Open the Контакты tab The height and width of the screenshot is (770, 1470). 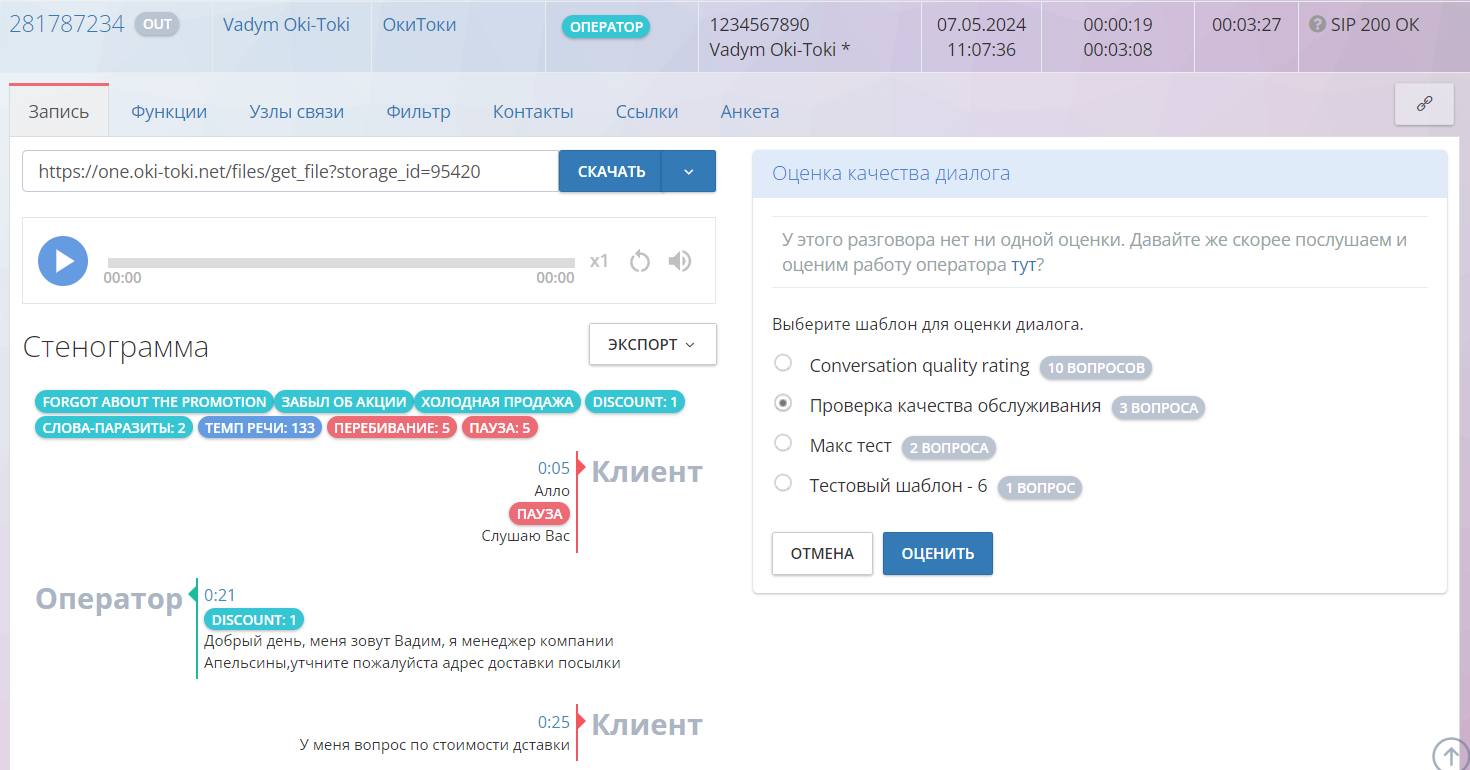(533, 112)
